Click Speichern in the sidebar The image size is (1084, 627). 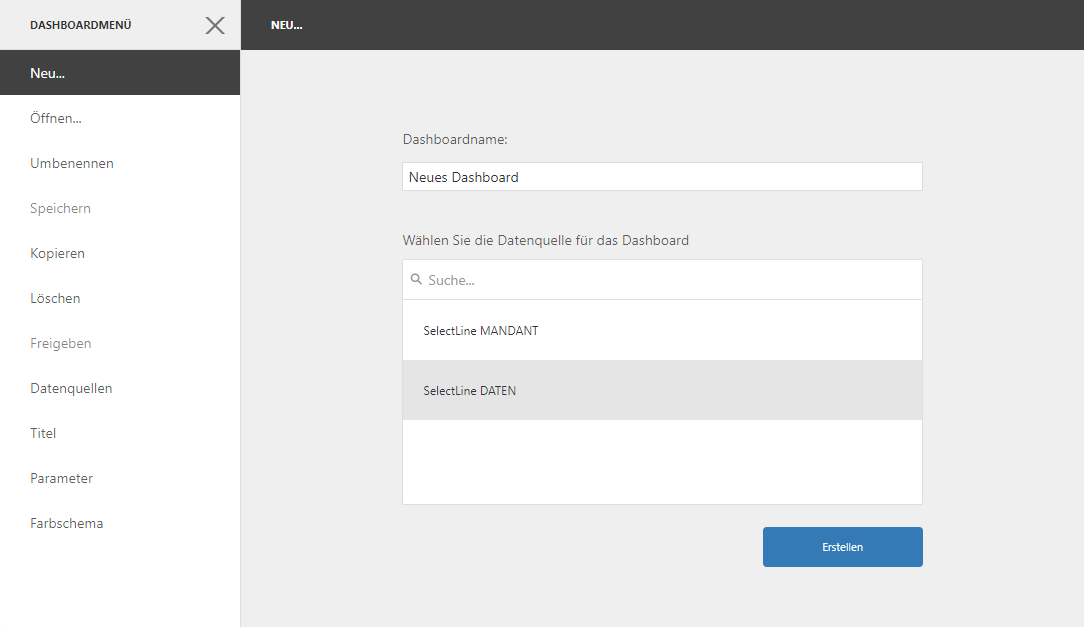click(x=120, y=208)
